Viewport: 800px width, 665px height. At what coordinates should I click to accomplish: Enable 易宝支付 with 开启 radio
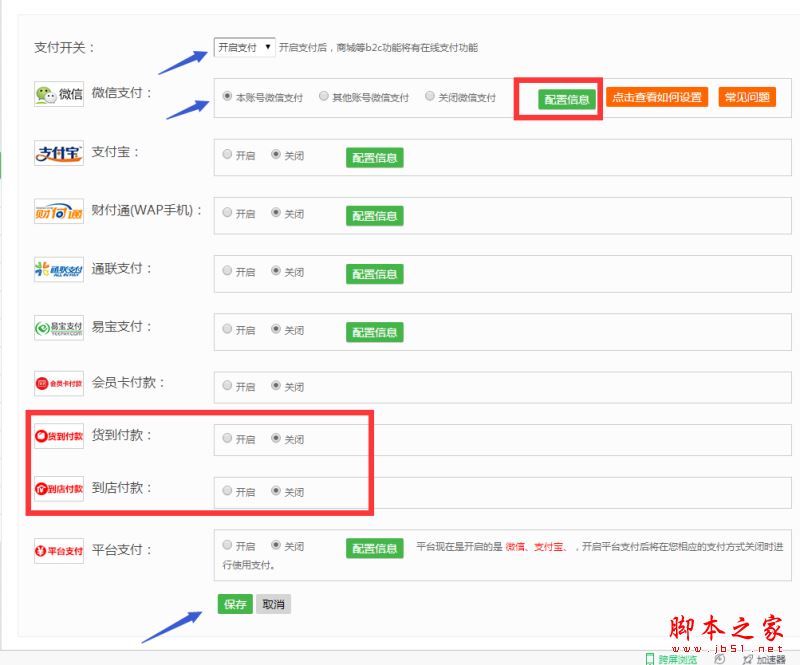227,329
